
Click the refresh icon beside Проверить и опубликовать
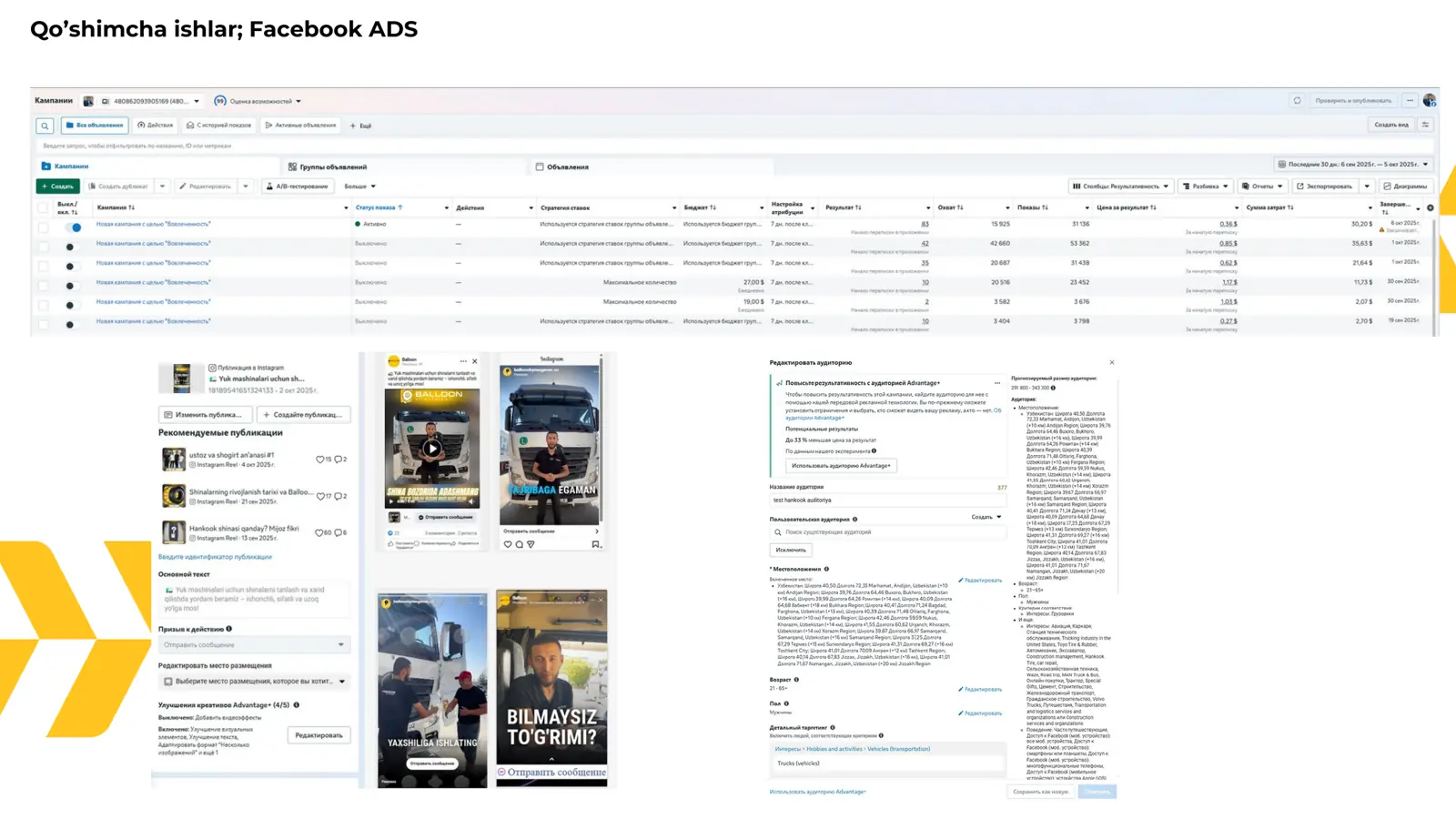tap(1297, 101)
